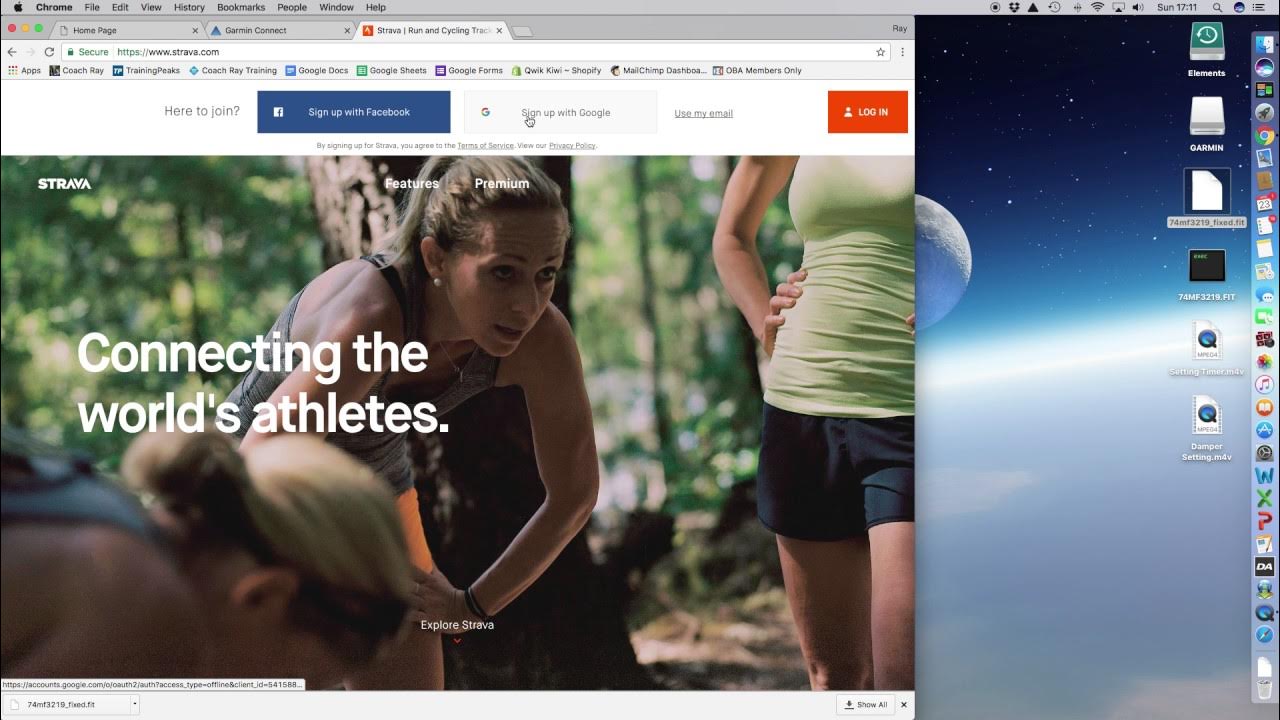Open the Apple menu
The image size is (1280, 720).
[17, 7]
